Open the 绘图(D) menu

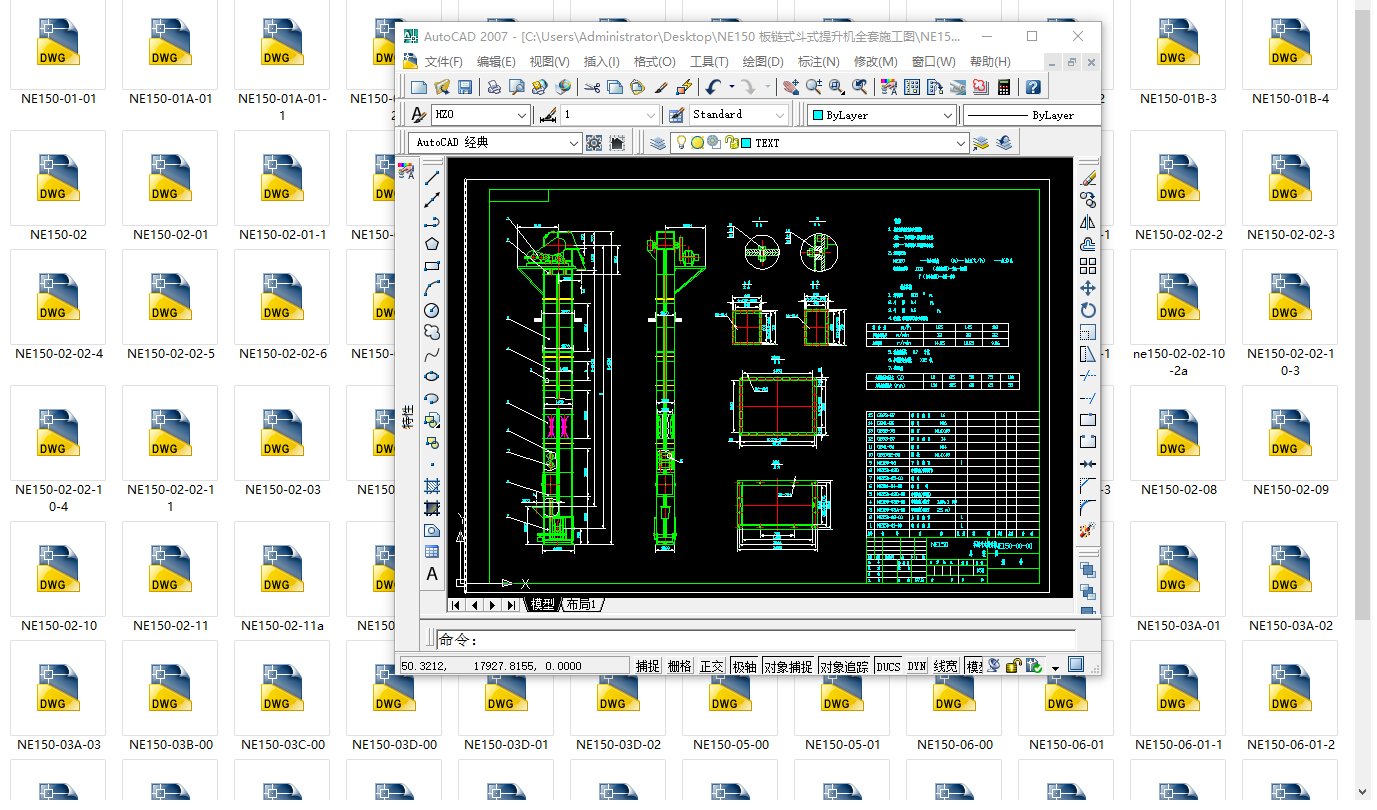763,62
